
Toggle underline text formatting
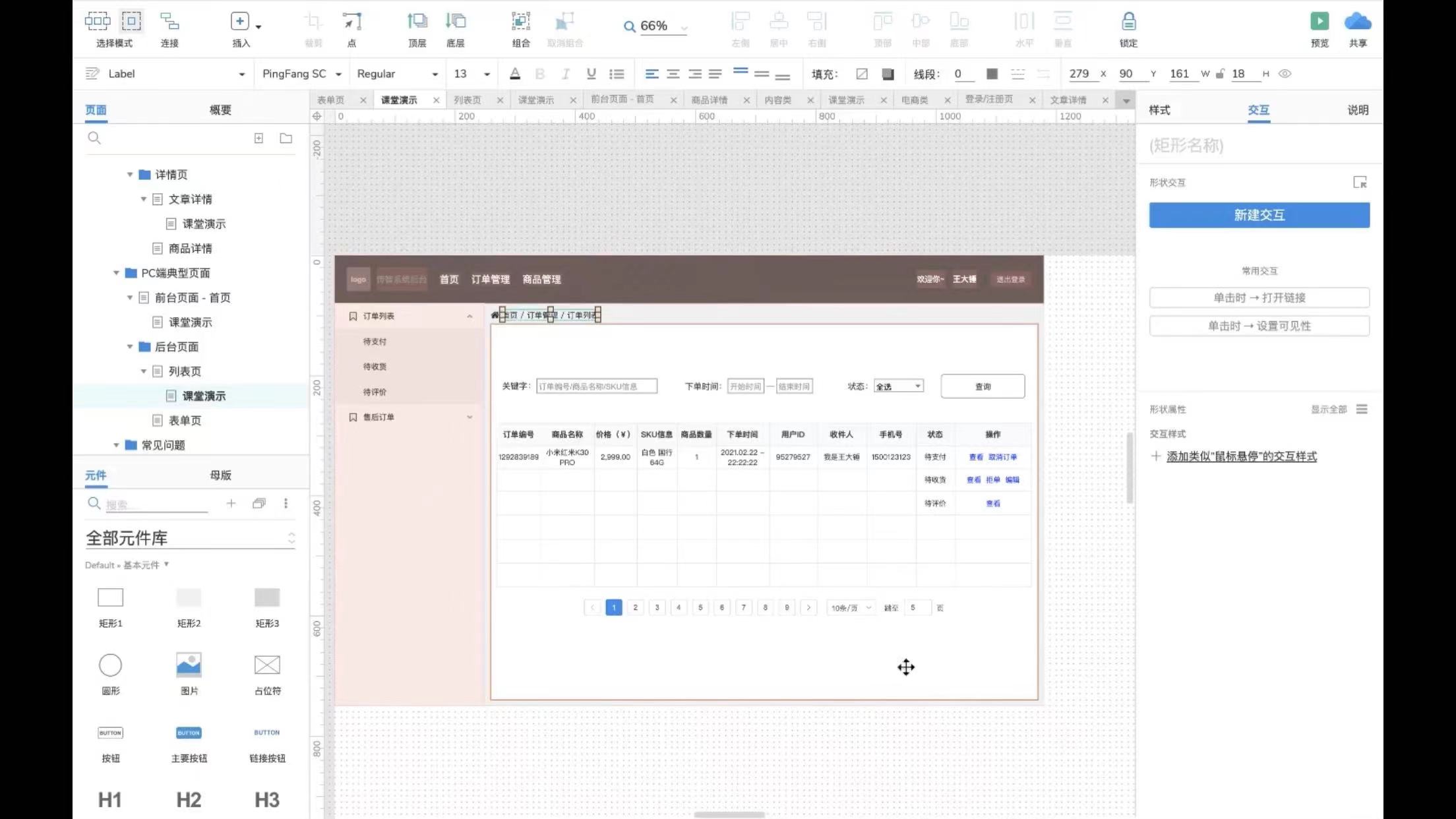591,74
